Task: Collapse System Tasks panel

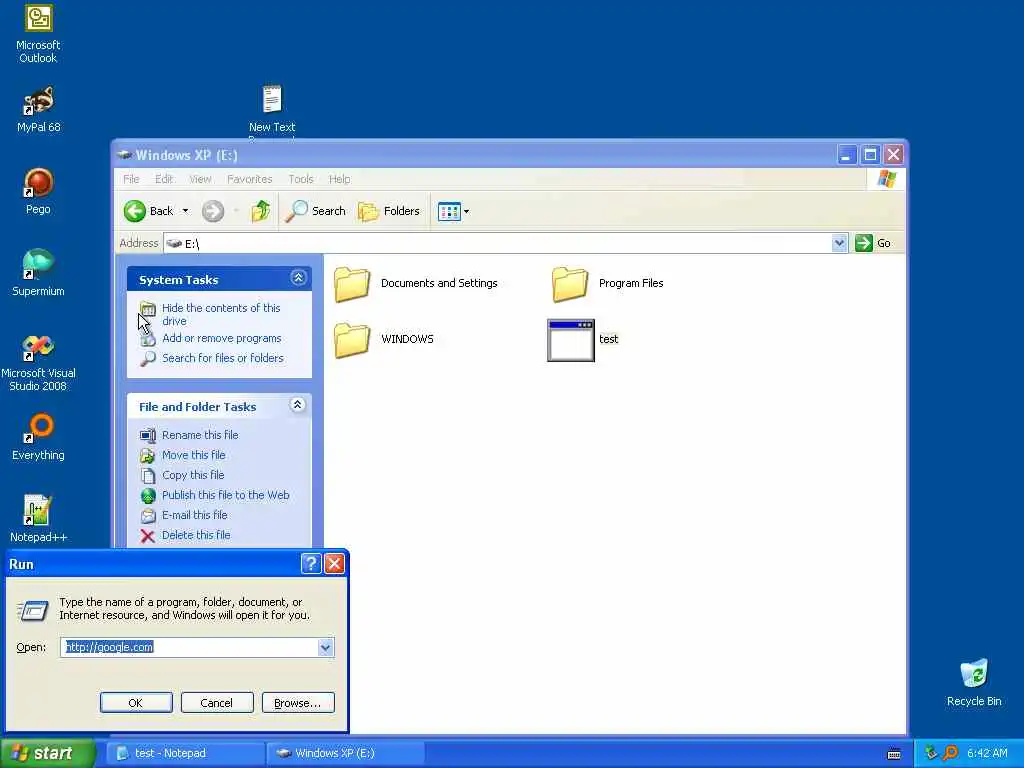Action: click(298, 278)
